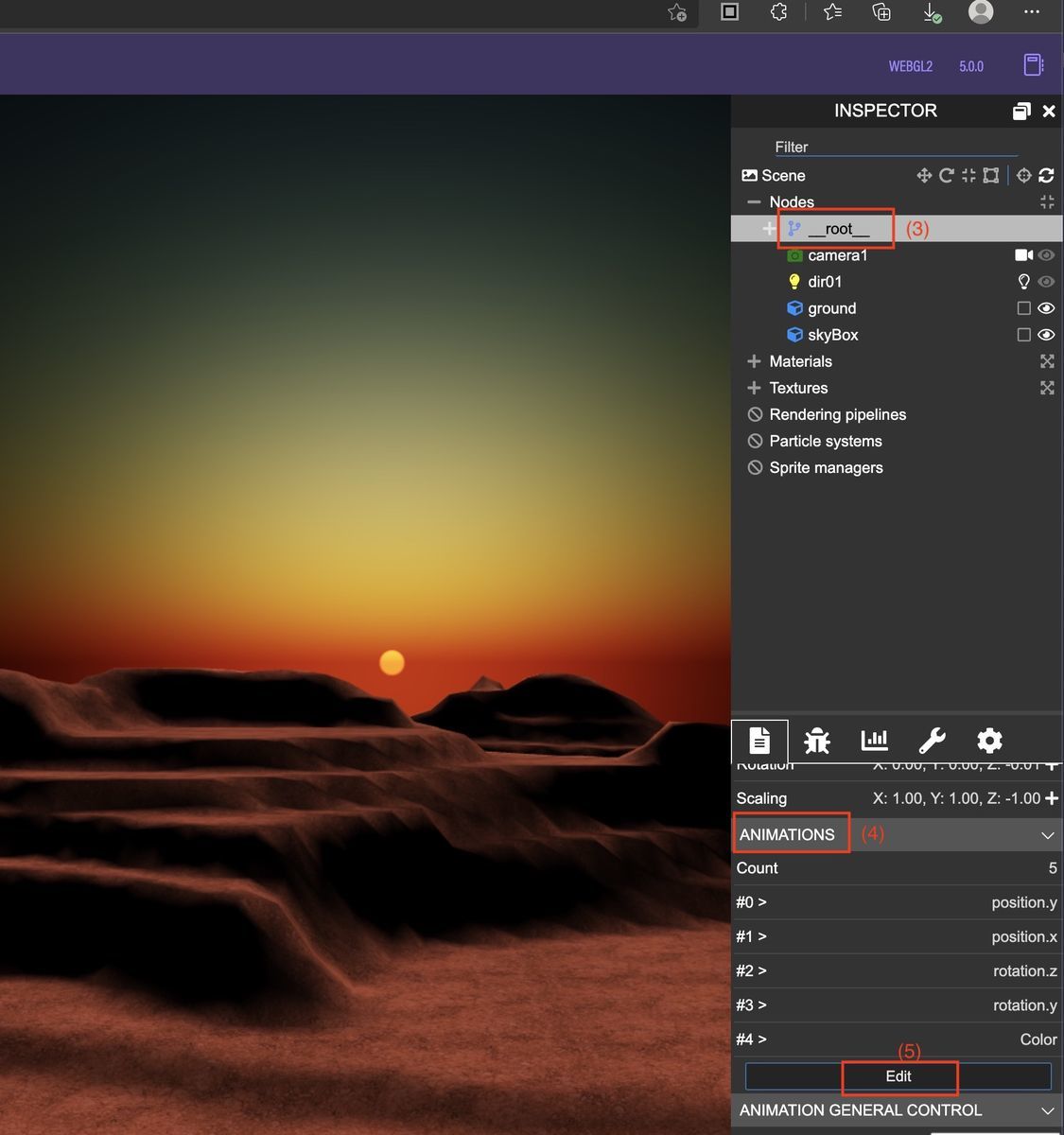Switch to the Statistics tab with the chart icon
The height and width of the screenshot is (1135, 1064).
pyautogui.click(x=874, y=741)
